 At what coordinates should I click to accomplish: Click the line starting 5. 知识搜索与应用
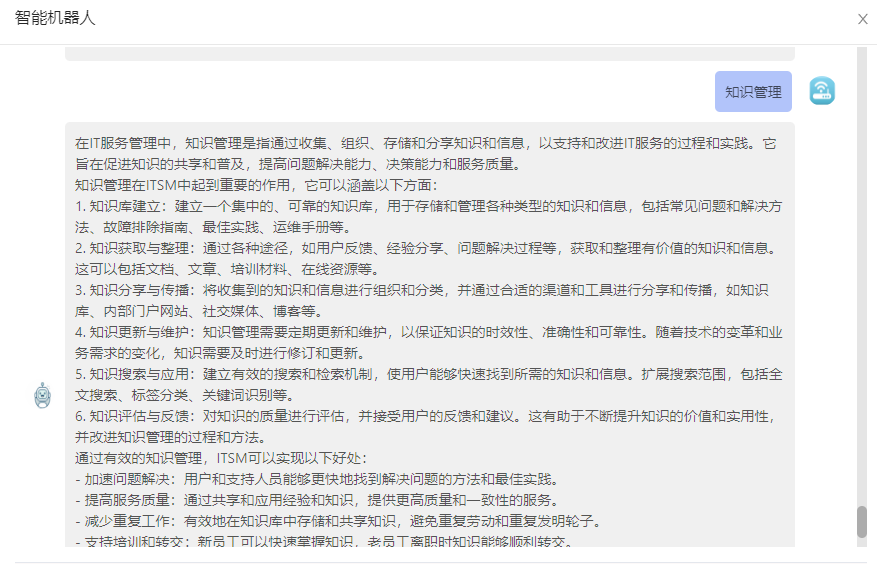428,374
